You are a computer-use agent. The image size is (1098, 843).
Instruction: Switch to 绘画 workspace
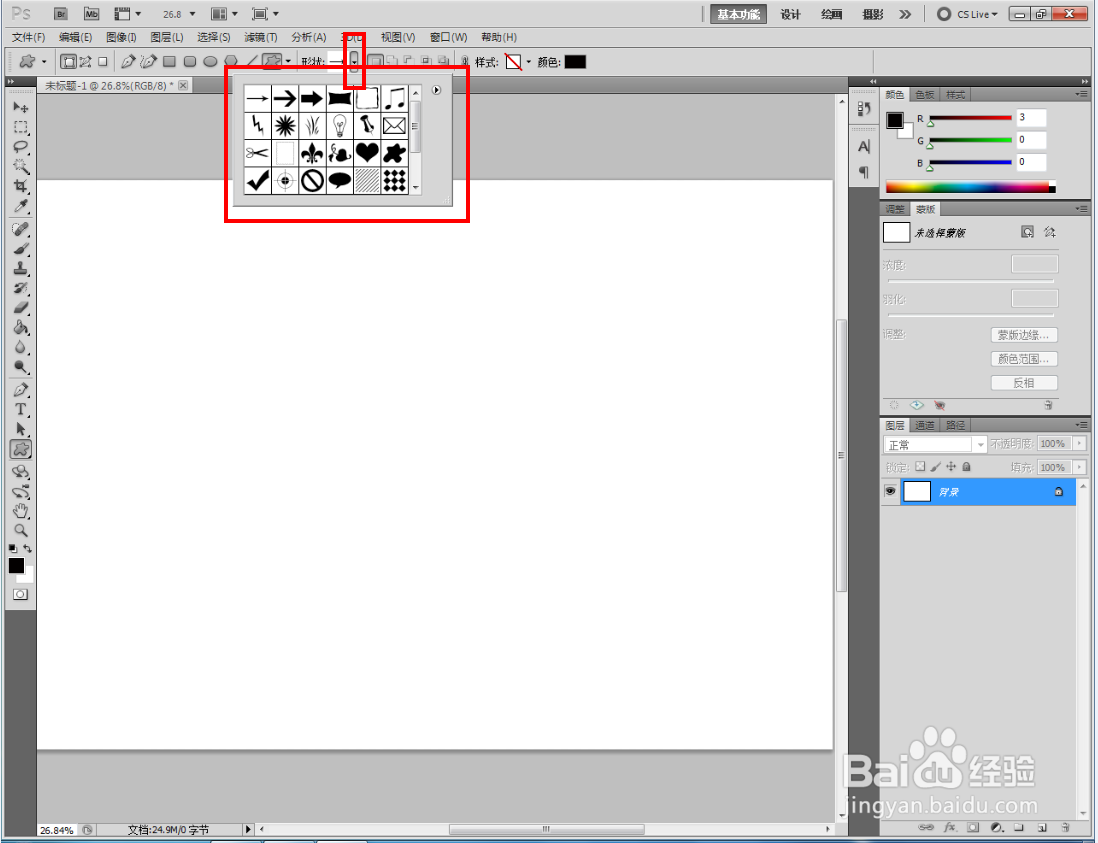(x=831, y=14)
